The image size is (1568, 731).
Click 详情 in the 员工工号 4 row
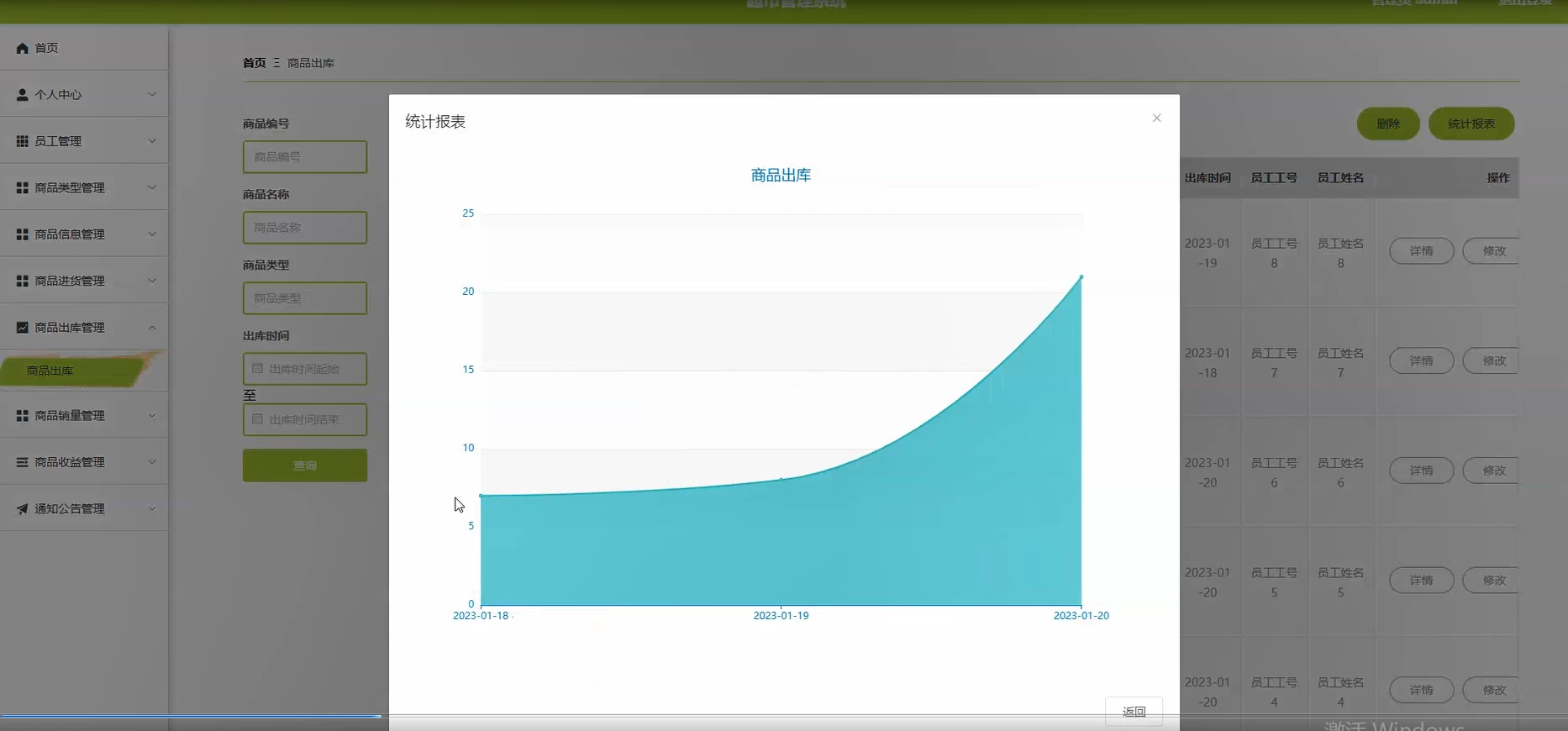(1421, 690)
